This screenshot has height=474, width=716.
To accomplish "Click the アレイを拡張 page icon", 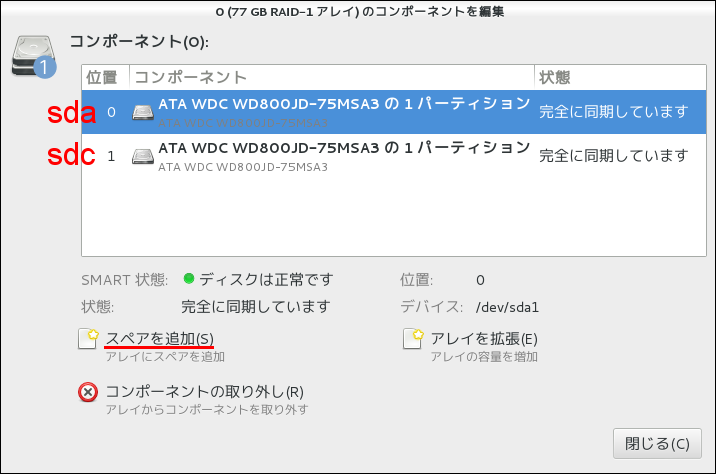I will click(413, 339).
